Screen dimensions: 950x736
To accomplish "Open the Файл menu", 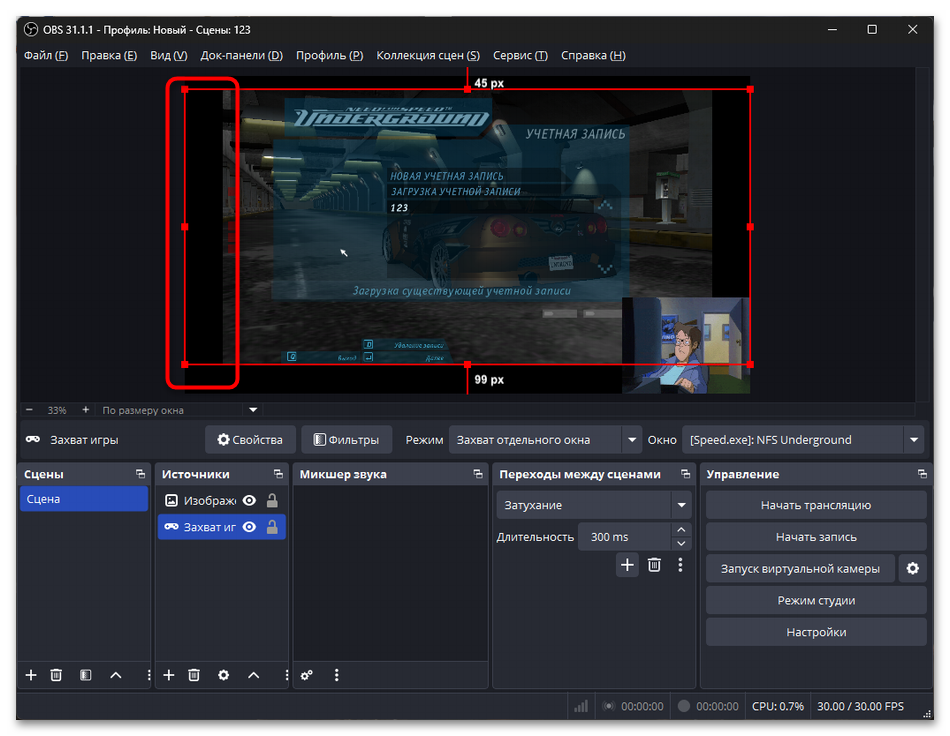I will 45,55.
